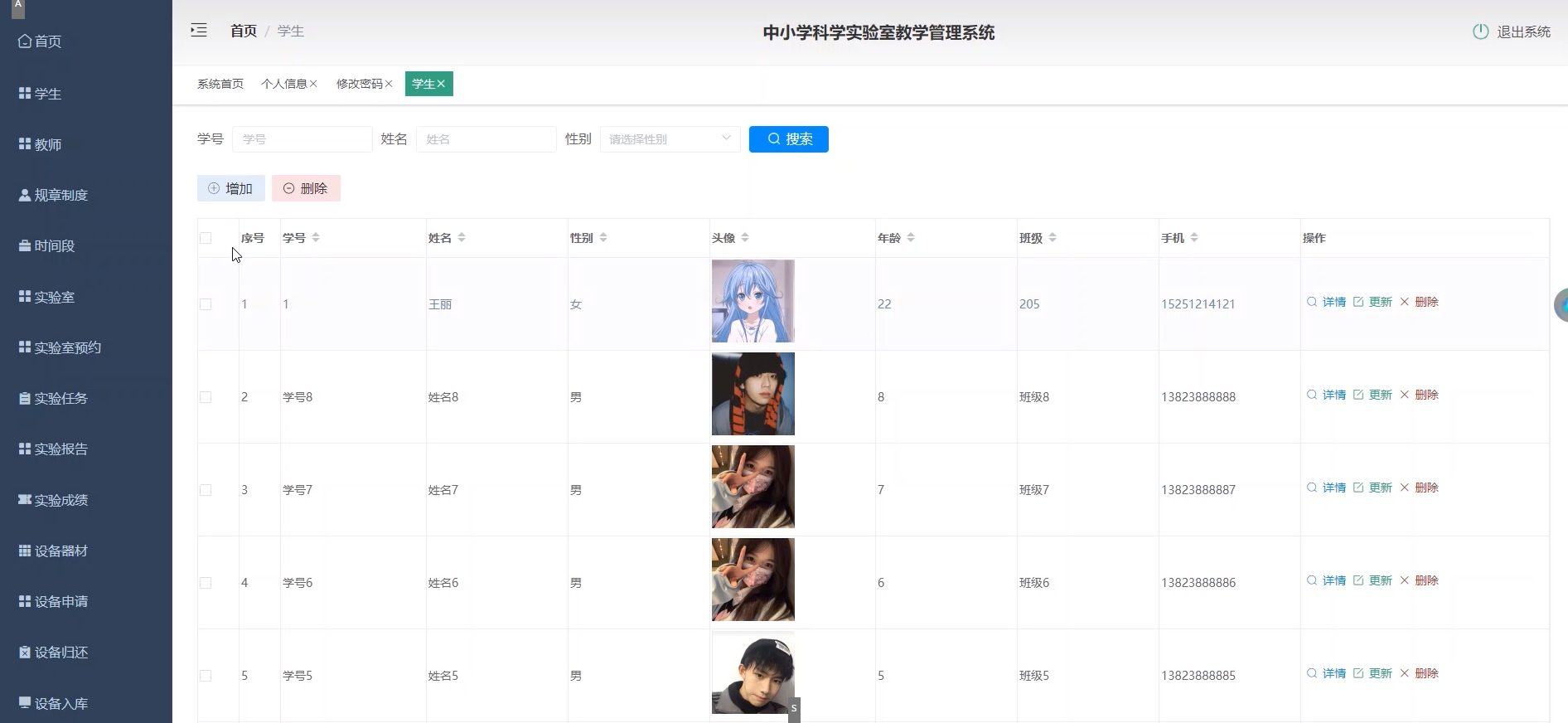The height and width of the screenshot is (723, 1568).
Task: Sort by 班级 using its column arrows
Action: coord(1053,238)
